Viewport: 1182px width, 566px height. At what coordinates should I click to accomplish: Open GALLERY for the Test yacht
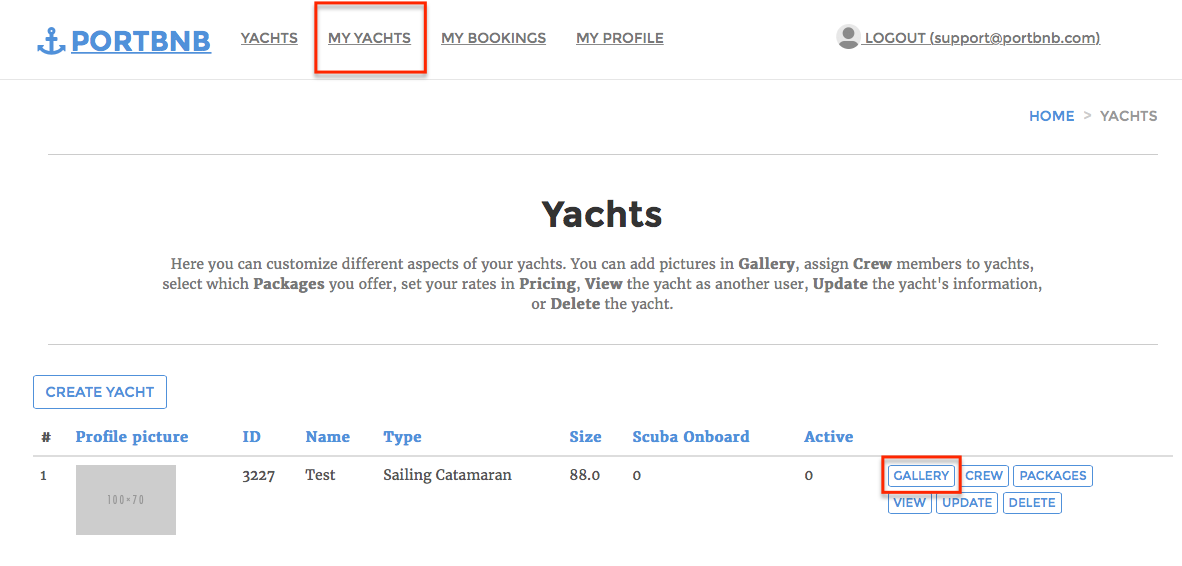(921, 476)
